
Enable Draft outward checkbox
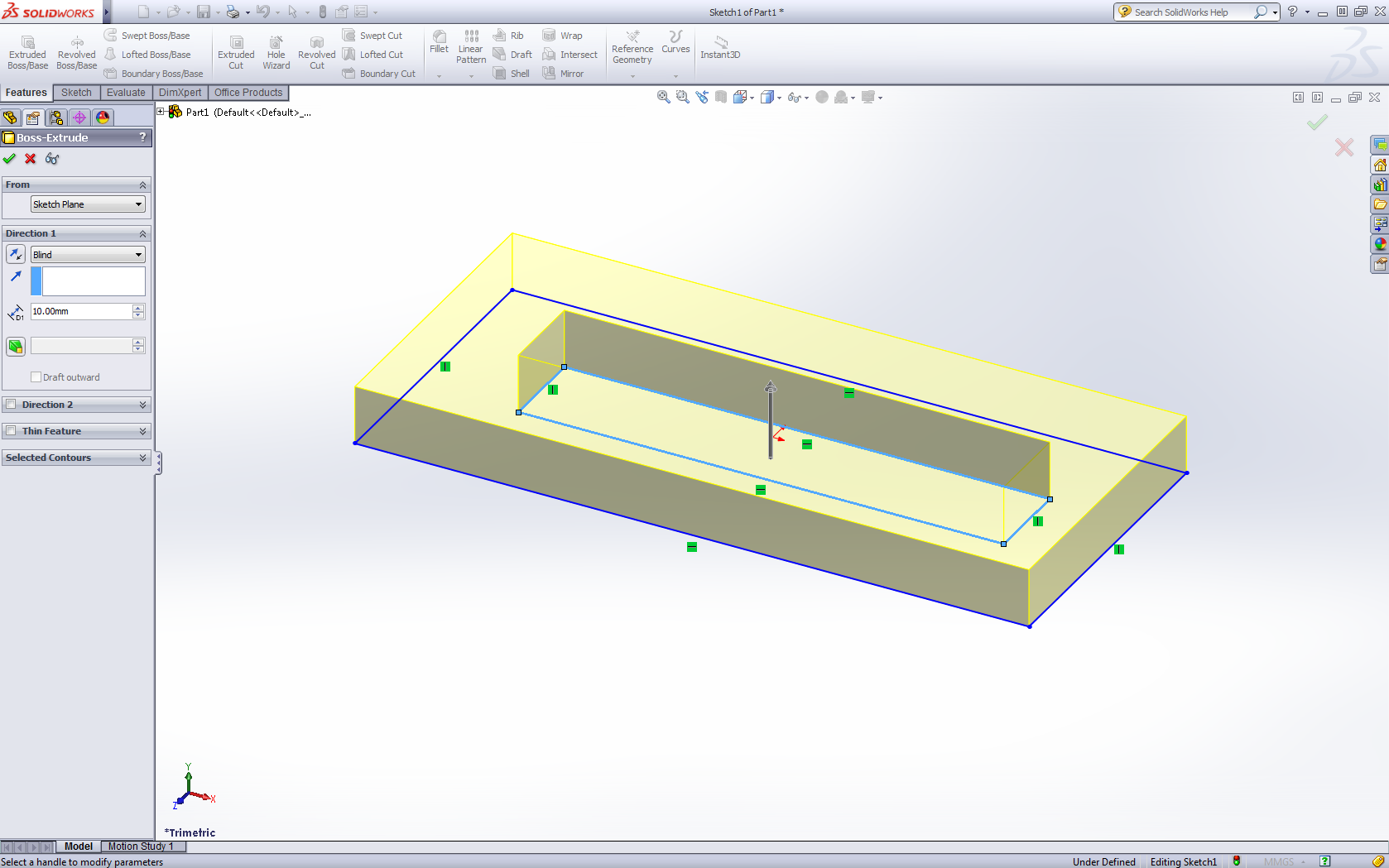click(x=36, y=377)
